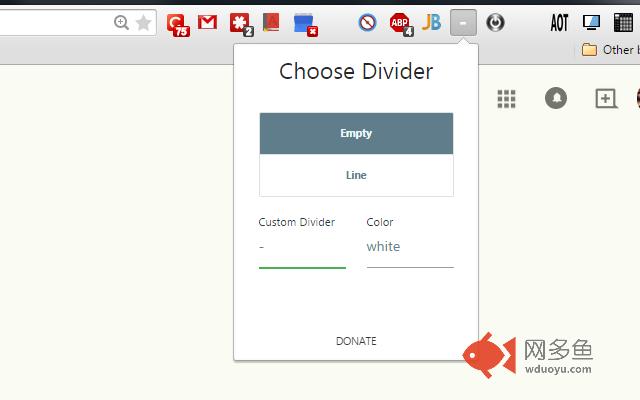This screenshot has height=400, width=640.
Task: Click the red circle slash extension icon
Action: point(367,22)
